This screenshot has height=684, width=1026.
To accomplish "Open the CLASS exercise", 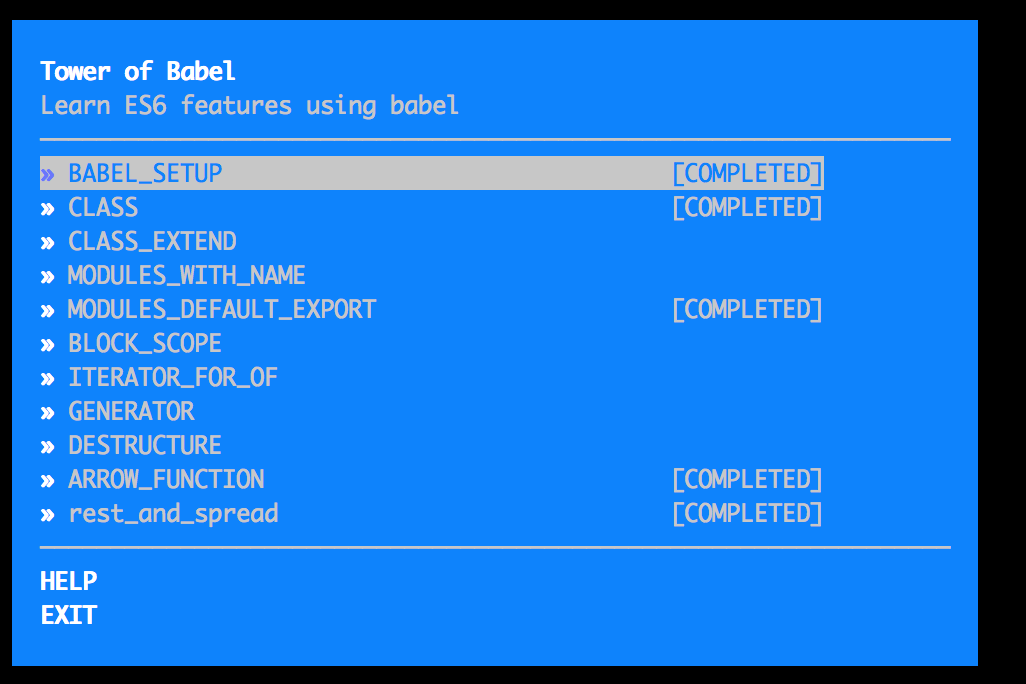I will coord(103,207).
